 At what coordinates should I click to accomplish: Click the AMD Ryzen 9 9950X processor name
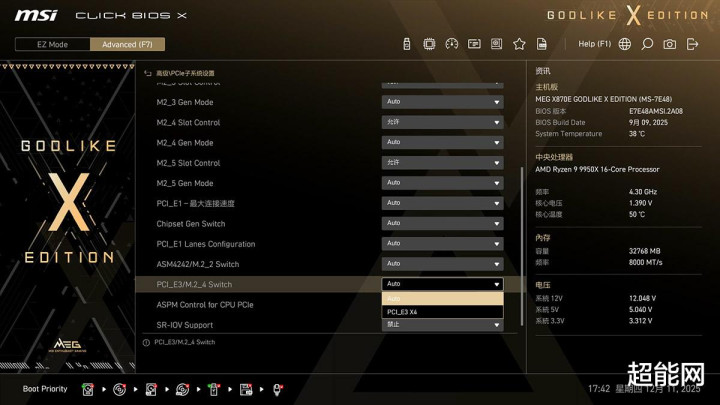[x=597, y=169]
